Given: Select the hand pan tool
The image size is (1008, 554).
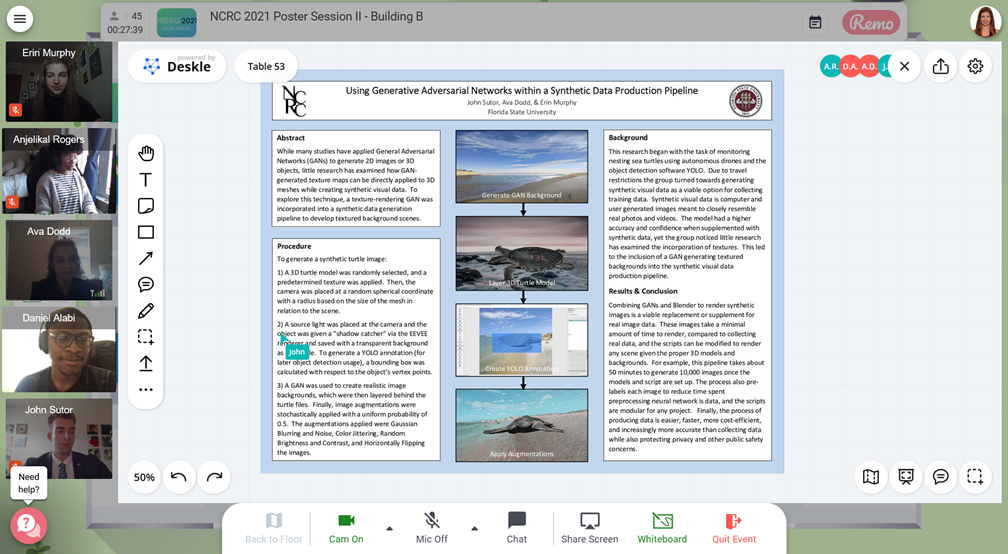Looking at the screenshot, I should [x=146, y=153].
